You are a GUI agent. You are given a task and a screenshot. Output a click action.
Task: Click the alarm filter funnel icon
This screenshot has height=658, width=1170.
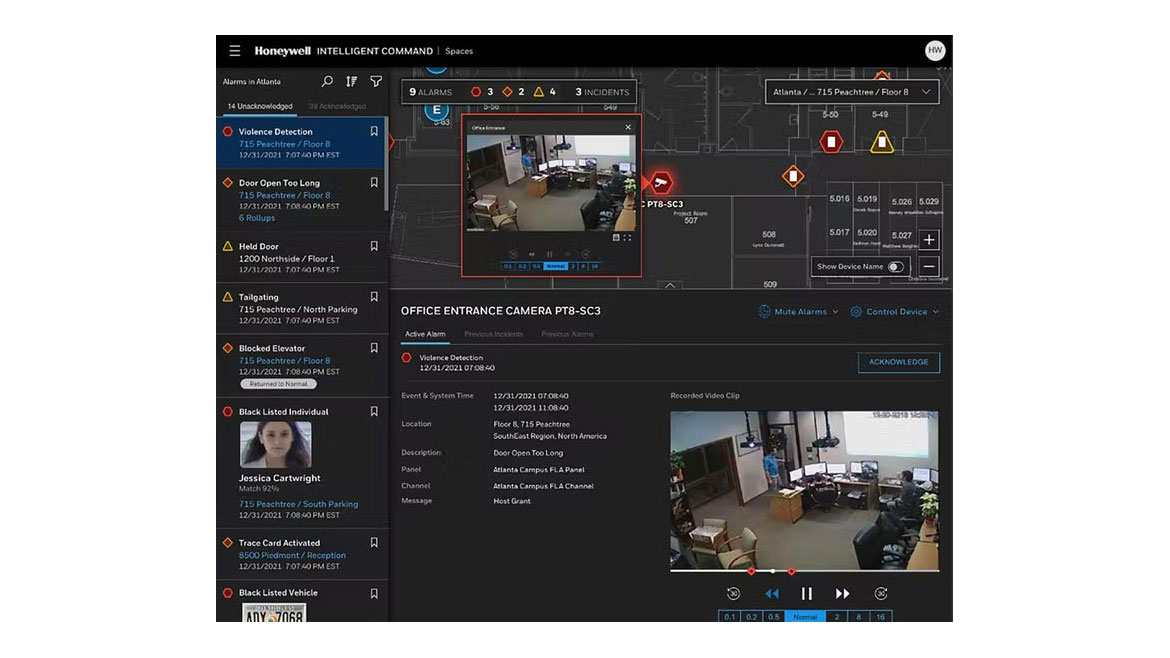tap(376, 81)
